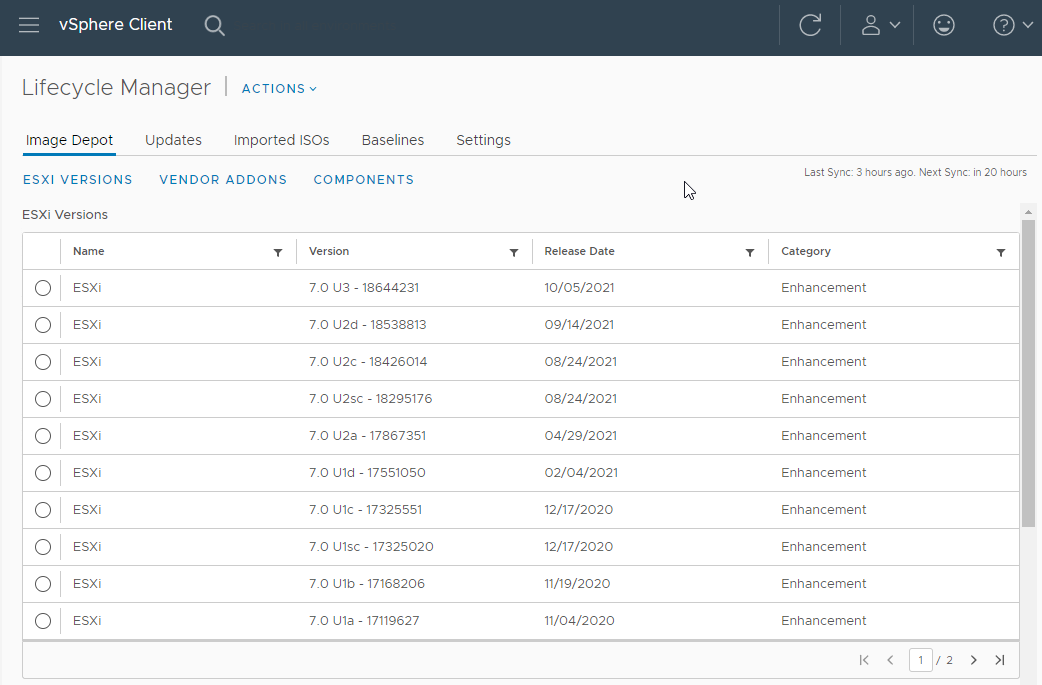The height and width of the screenshot is (685, 1042).
Task: Click the page number input field
Action: click(920, 660)
